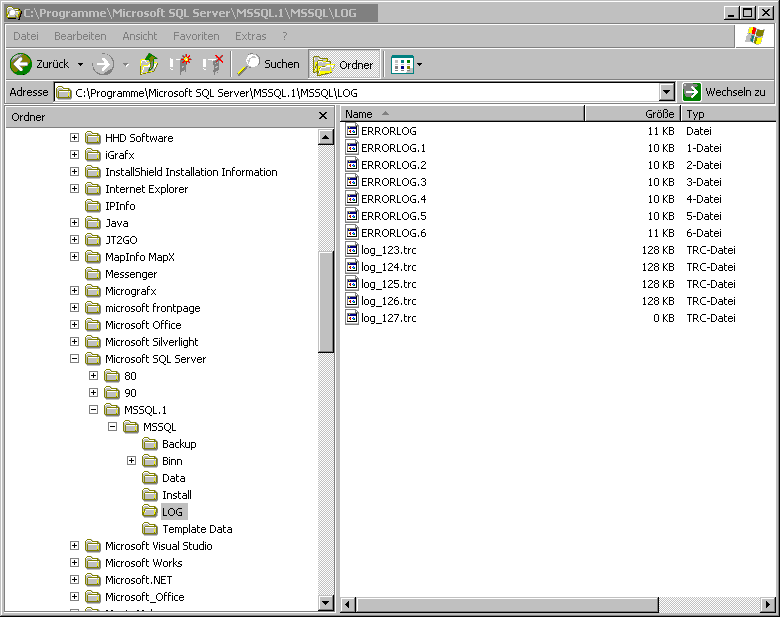
Task: Open the address bar dropdown list
Action: point(667,92)
